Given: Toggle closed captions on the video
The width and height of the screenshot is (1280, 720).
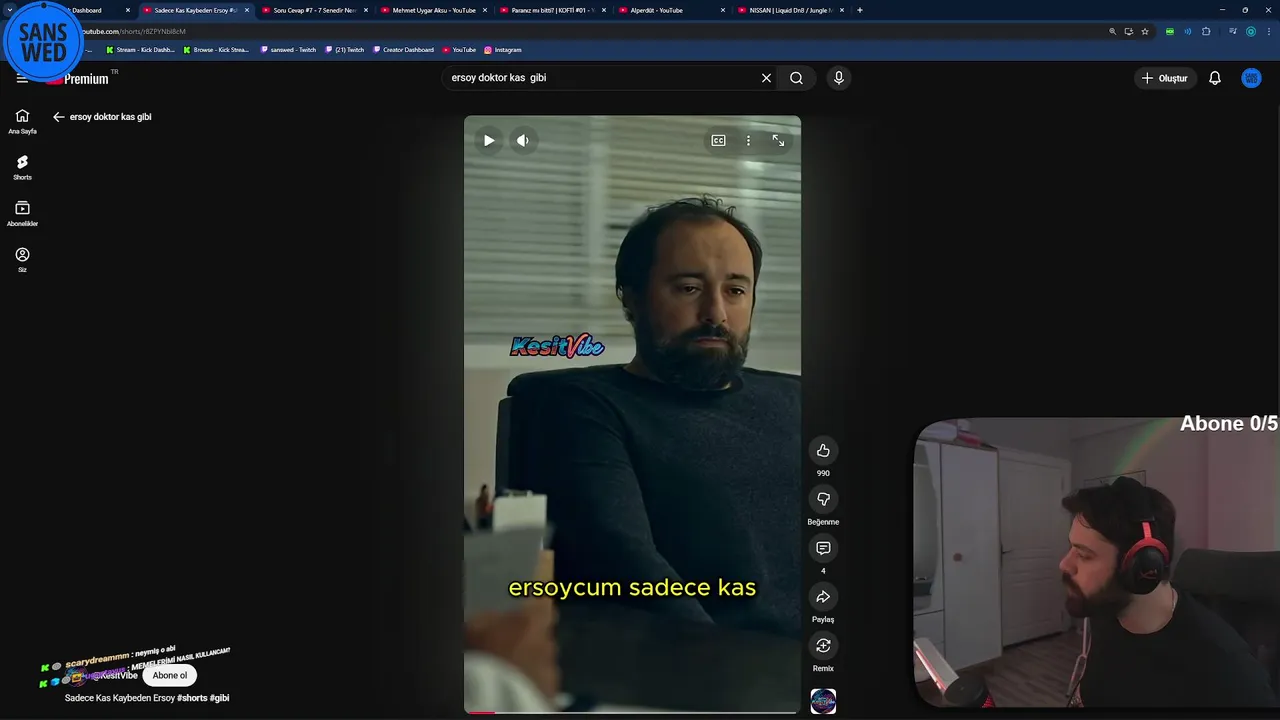Looking at the screenshot, I should (718, 141).
